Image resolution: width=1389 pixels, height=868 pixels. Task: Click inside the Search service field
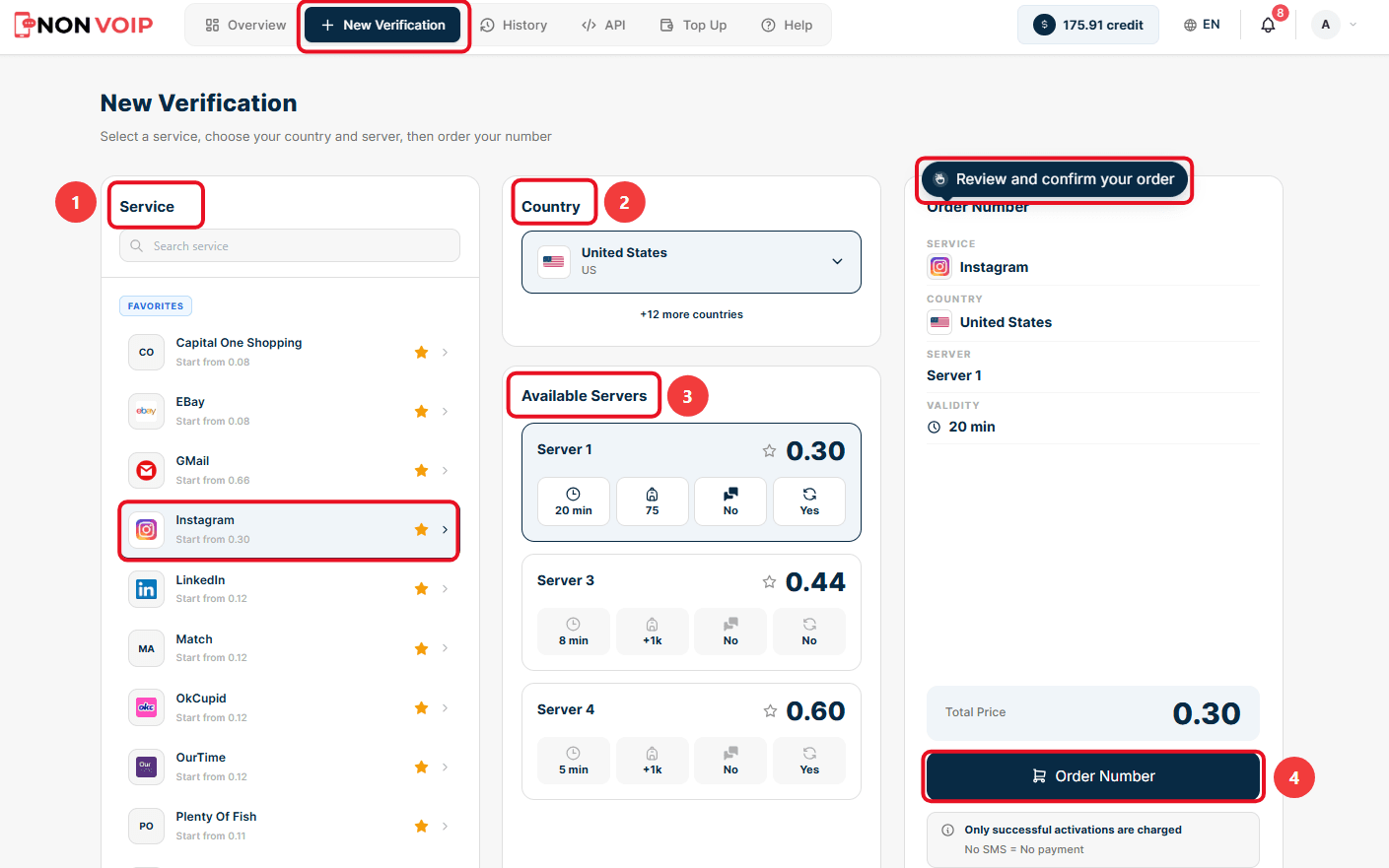(290, 245)
